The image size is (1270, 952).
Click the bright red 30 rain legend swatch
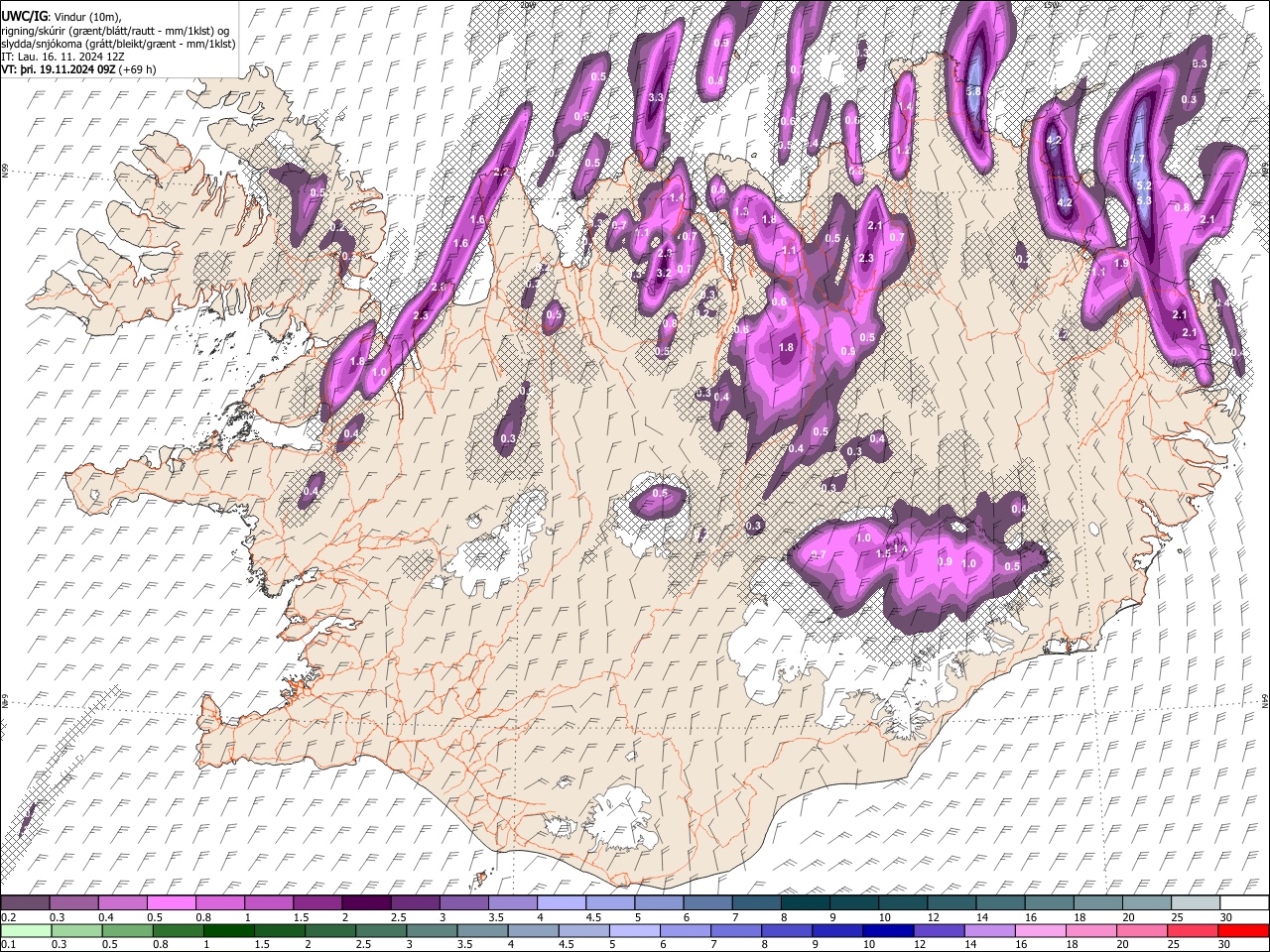click(x=1244, y=931)
